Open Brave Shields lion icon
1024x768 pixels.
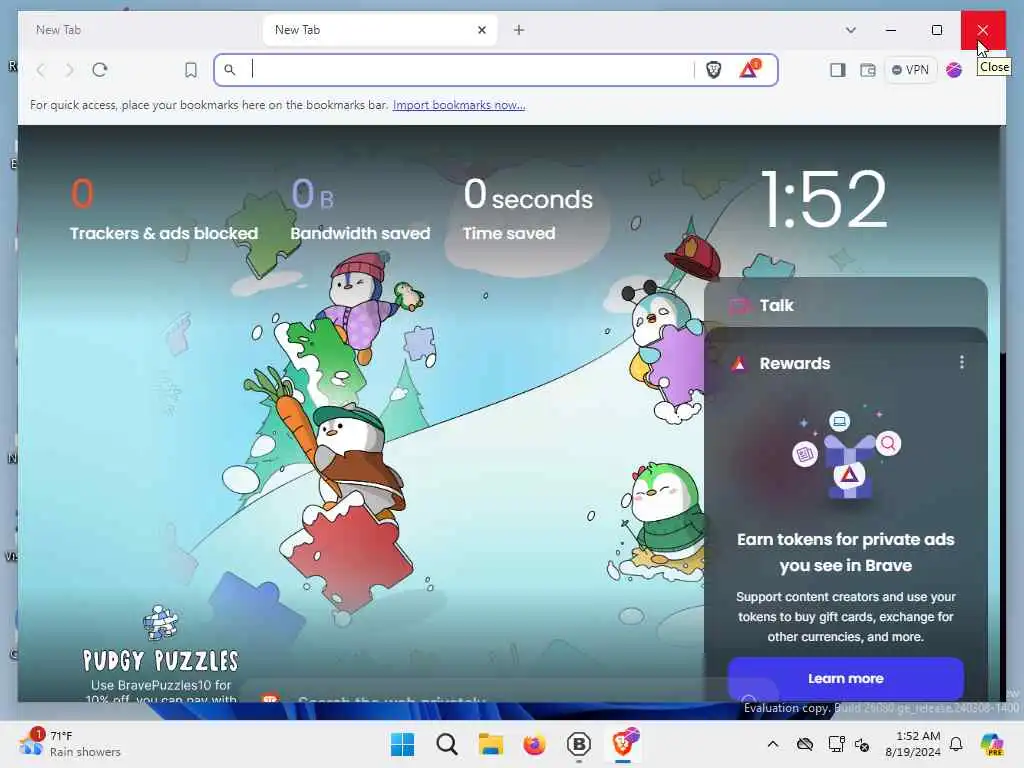pyautogui.click(x=714, y=69)
